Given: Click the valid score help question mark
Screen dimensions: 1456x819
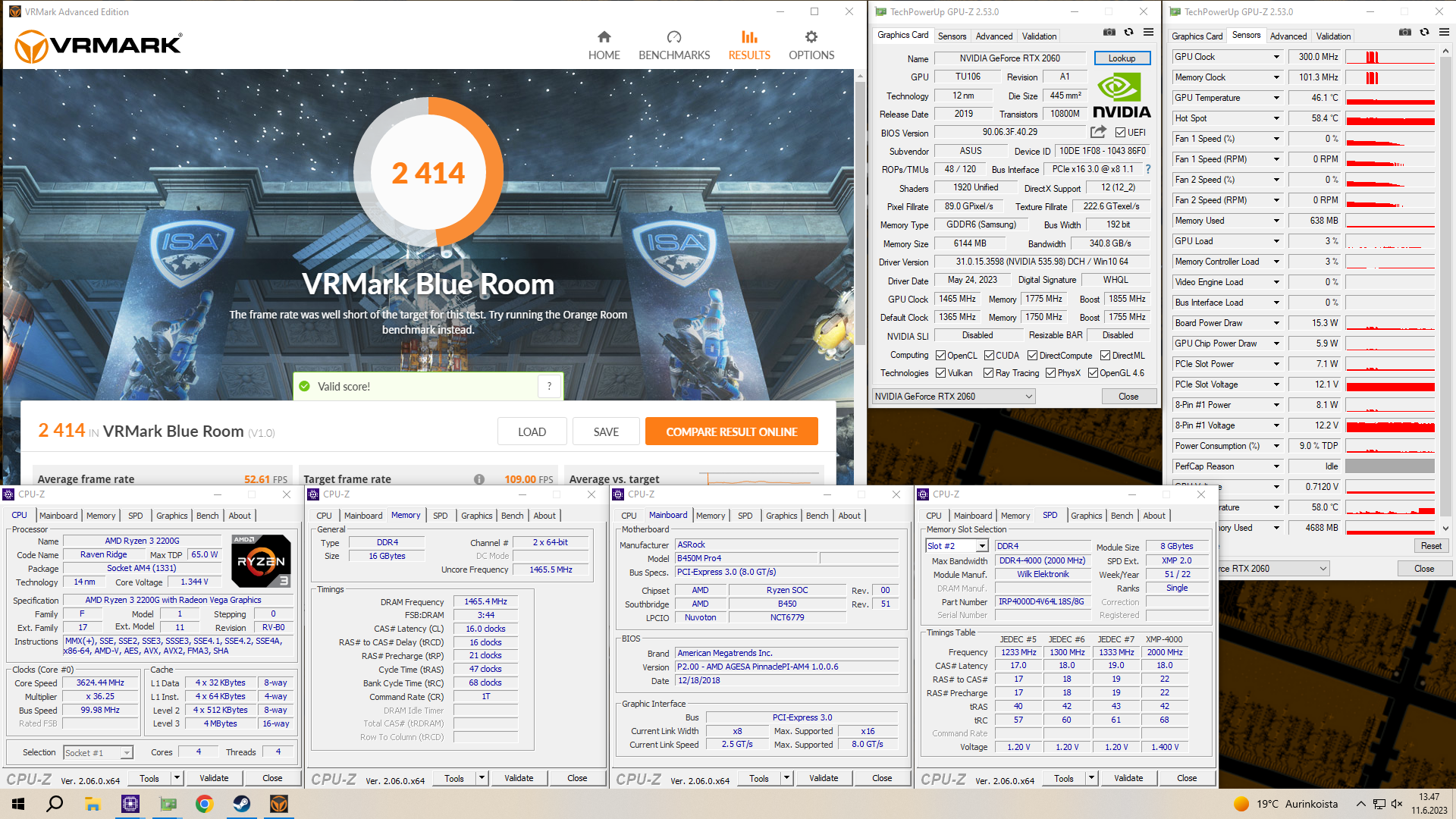Looking at the screenshot, I should [x=550, y=387].
